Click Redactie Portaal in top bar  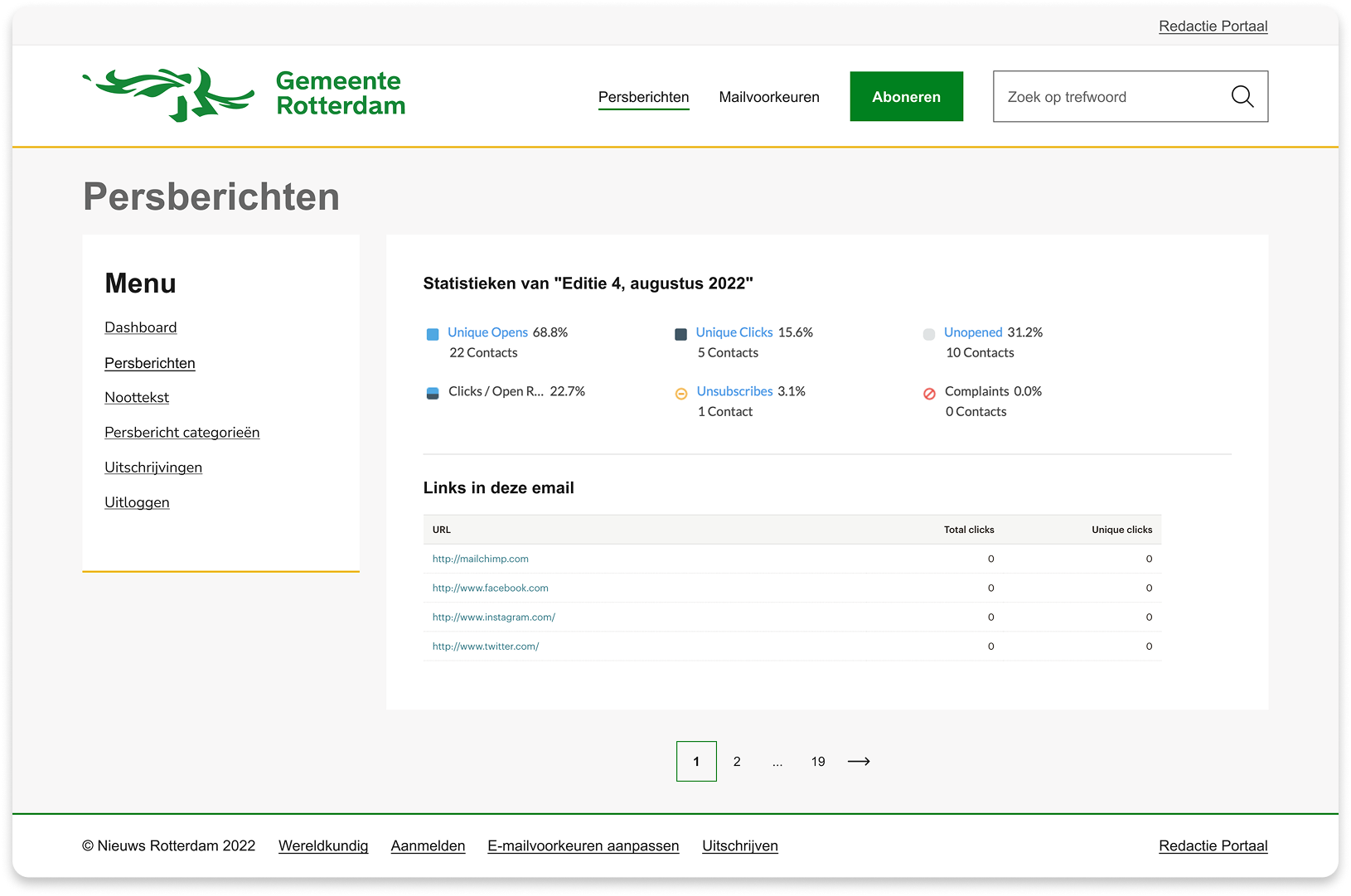coord(1213,27)
